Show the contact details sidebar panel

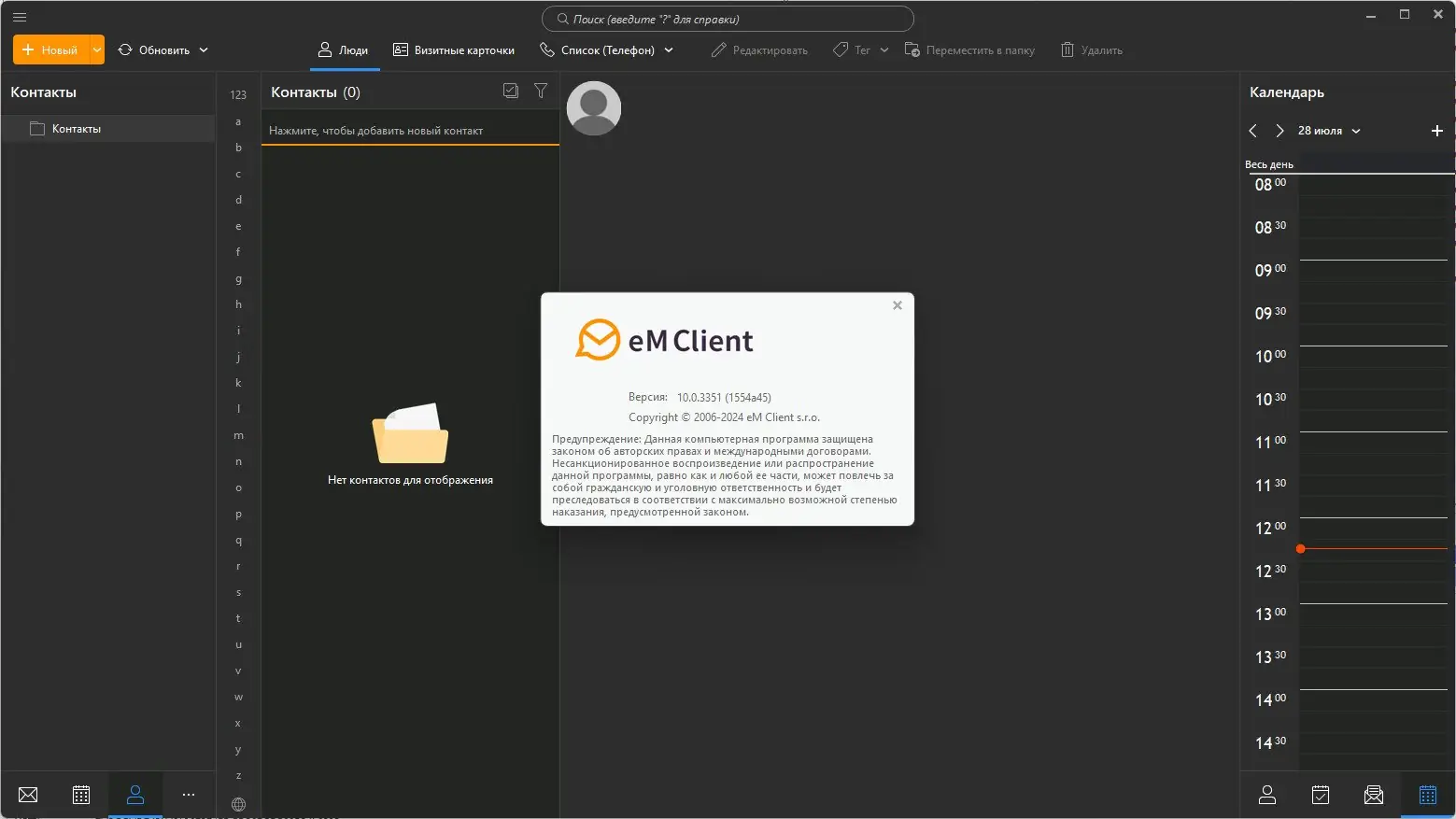coord(1267,795)
